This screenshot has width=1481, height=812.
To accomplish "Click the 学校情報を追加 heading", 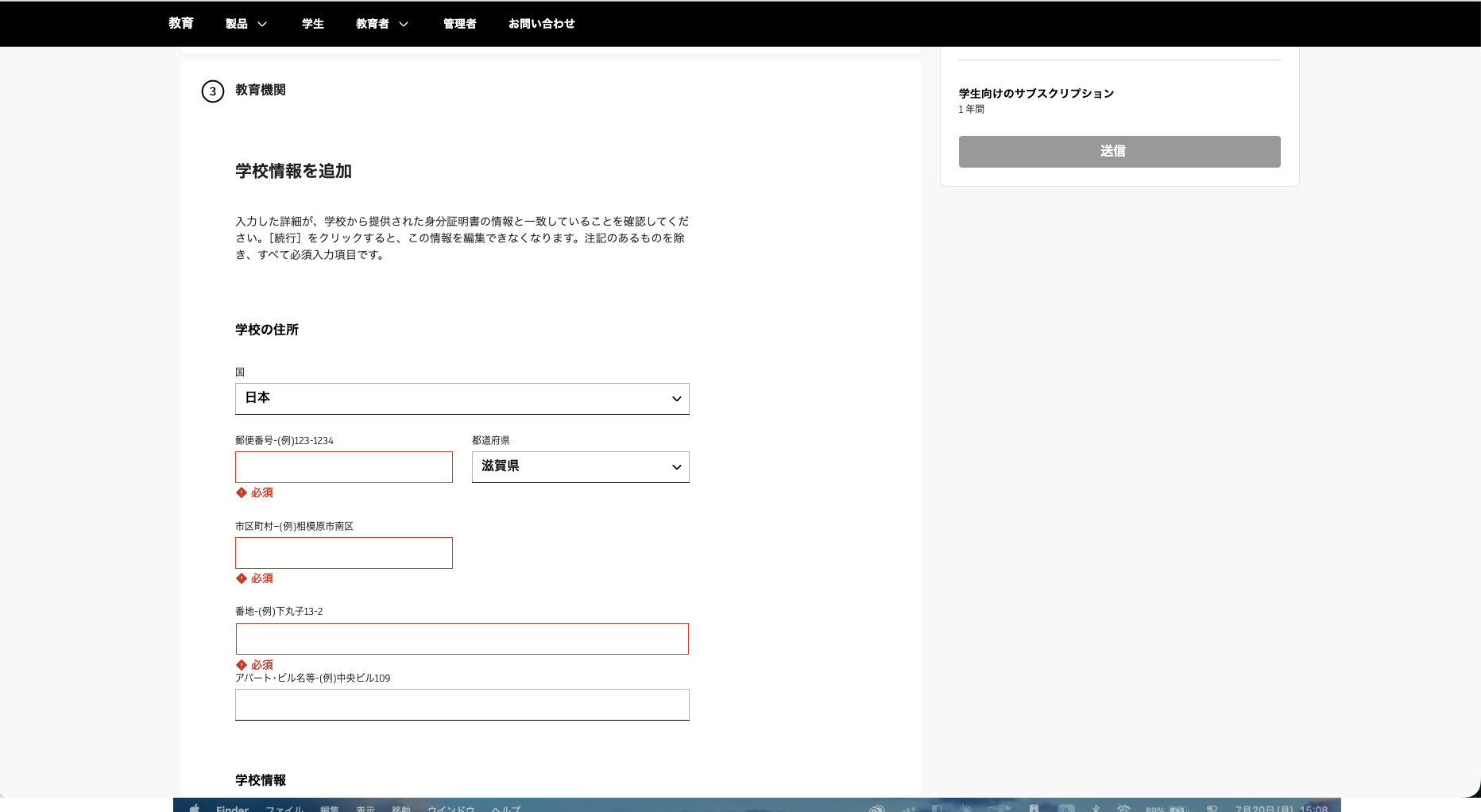I will [293, 171].
